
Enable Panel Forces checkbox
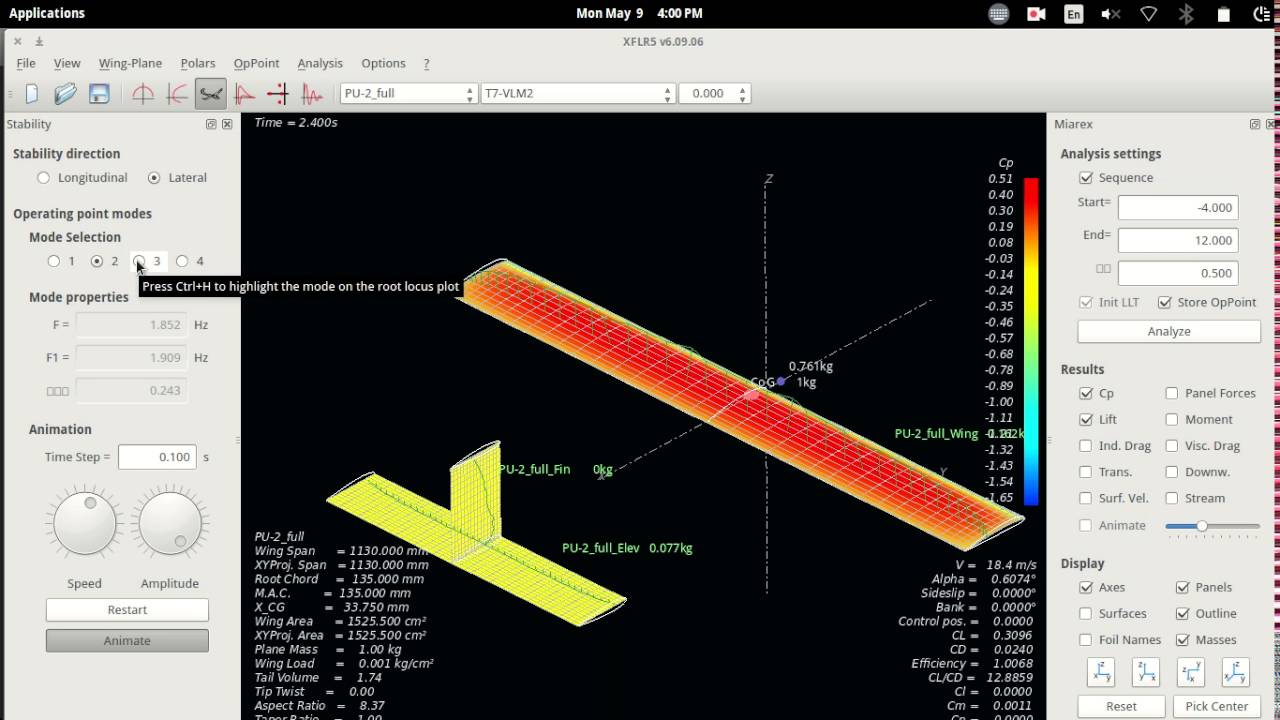tap(1172, 394)
